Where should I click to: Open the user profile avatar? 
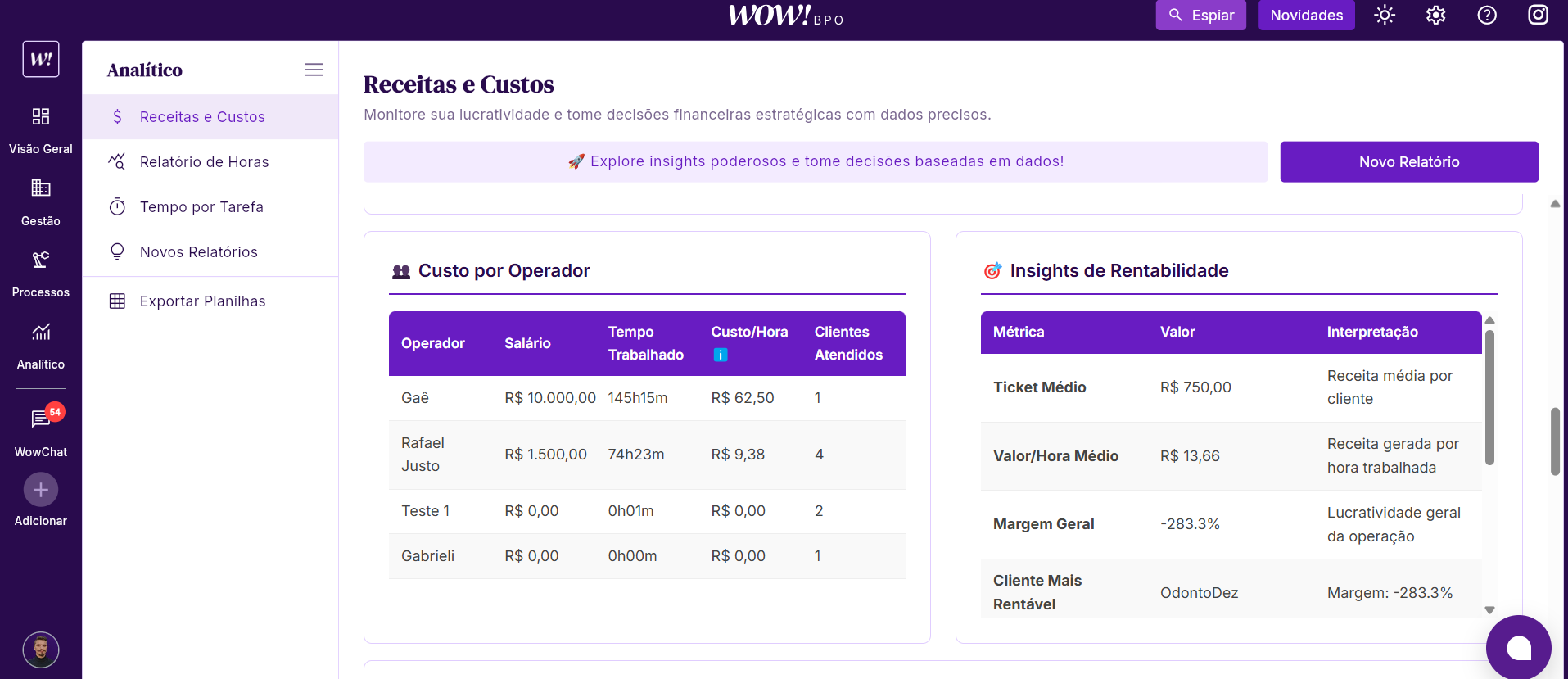coord(41,650)
